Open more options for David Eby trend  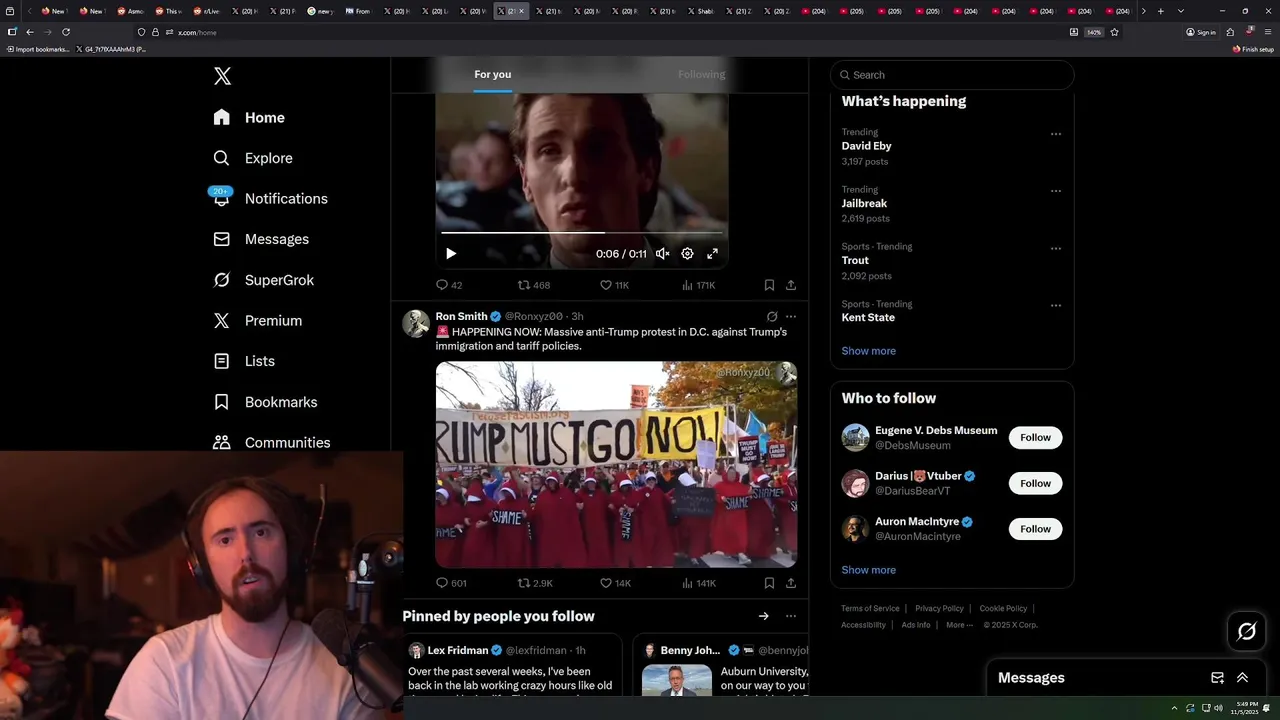tap(1055, 134)
